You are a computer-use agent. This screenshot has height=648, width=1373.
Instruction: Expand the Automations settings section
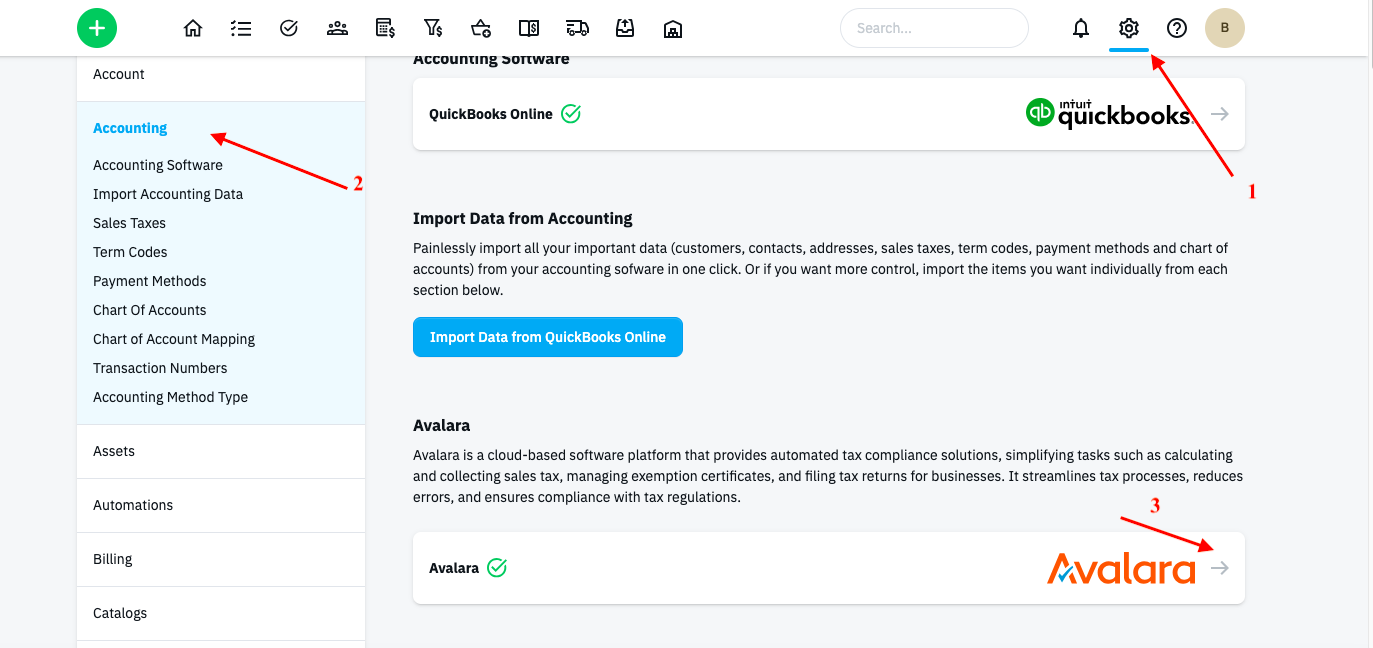221,505
